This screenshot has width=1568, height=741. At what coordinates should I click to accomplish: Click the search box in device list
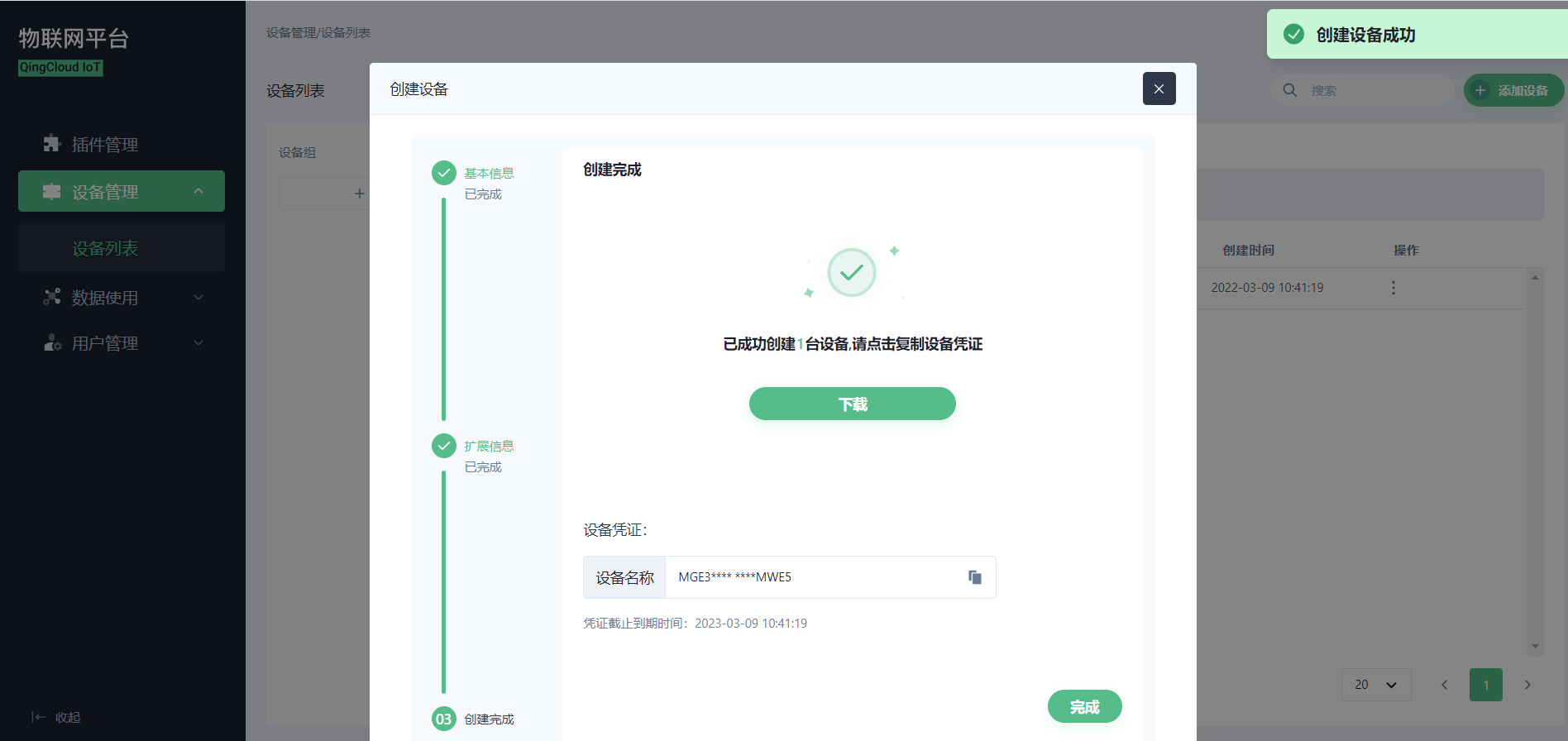[1373, 90]
